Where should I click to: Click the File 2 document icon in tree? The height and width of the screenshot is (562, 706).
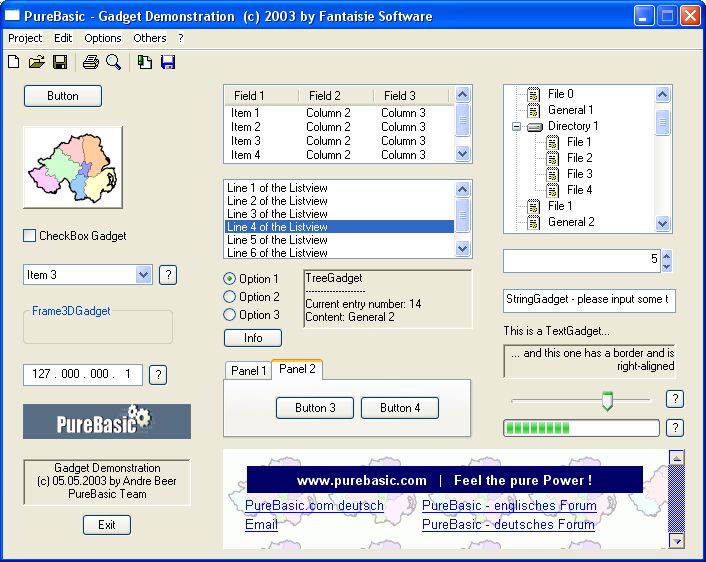(552, 158)
